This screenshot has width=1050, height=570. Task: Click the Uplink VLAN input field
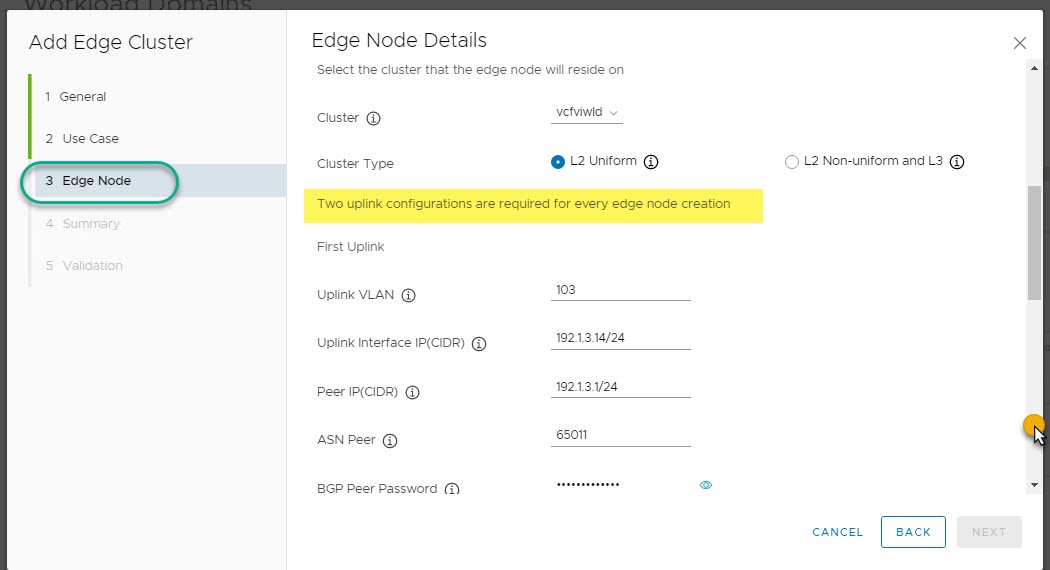point(620,290)
